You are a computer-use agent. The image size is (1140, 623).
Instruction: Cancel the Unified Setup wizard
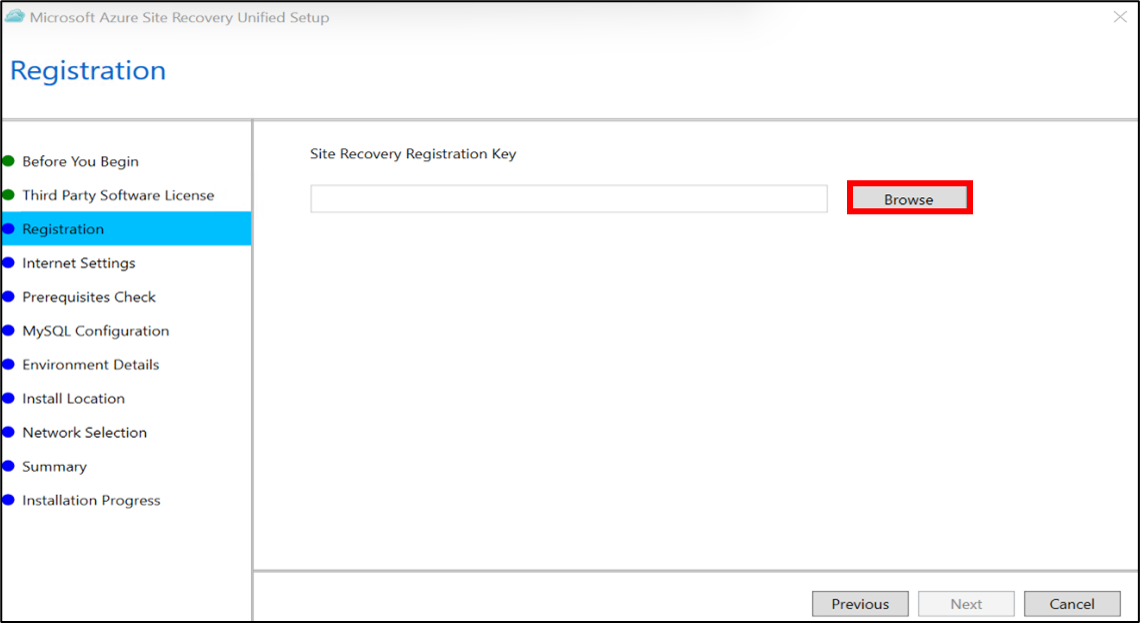[1072, 603]
